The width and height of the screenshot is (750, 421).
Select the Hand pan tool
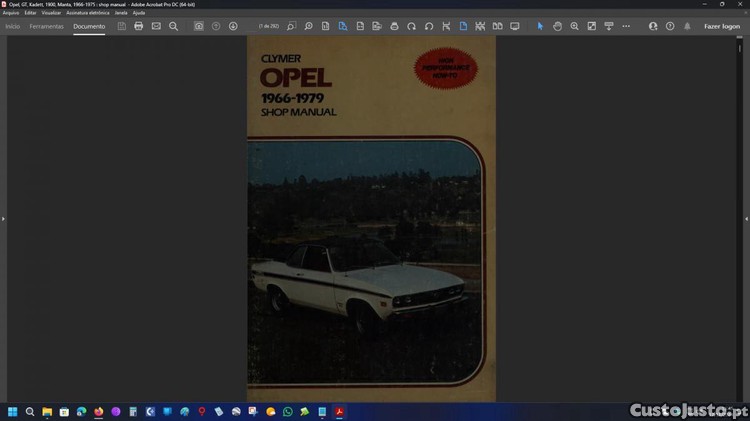pos(558,26)
